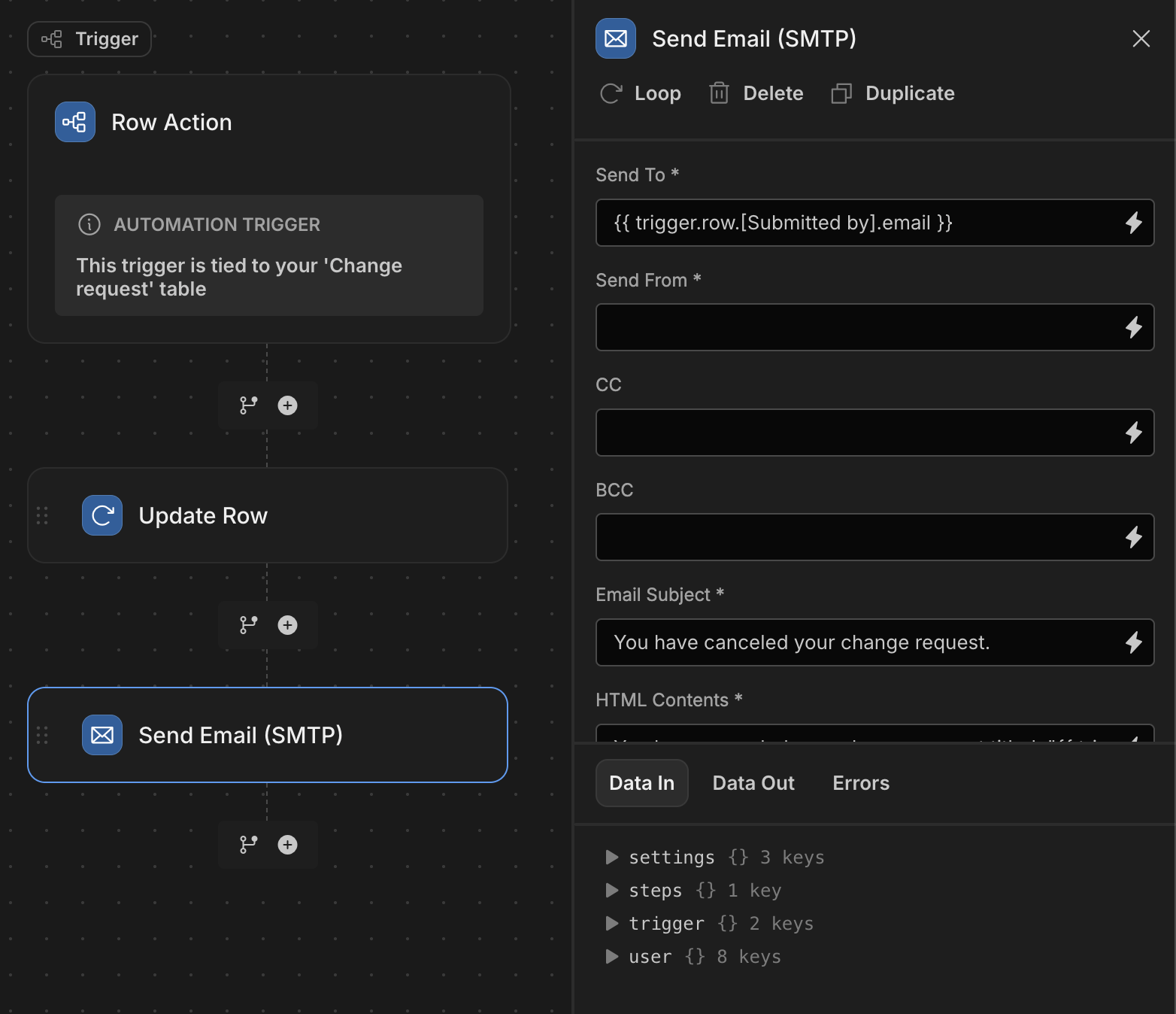
Task: Click the '3 keys' settings count text
Action: pyautogui.click(x=792, y=858)
